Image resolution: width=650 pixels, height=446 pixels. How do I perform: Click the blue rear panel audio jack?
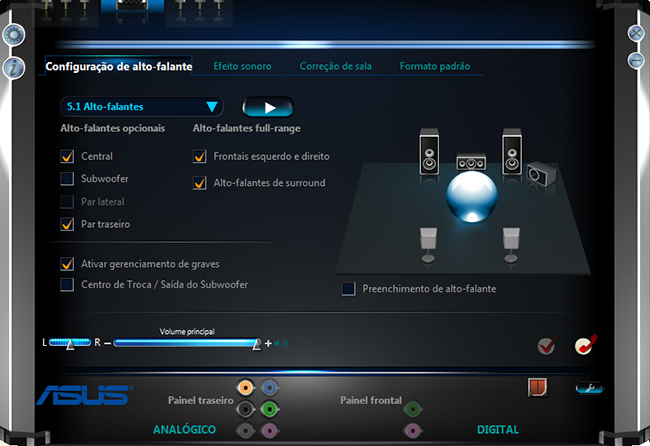click(268, 388)
